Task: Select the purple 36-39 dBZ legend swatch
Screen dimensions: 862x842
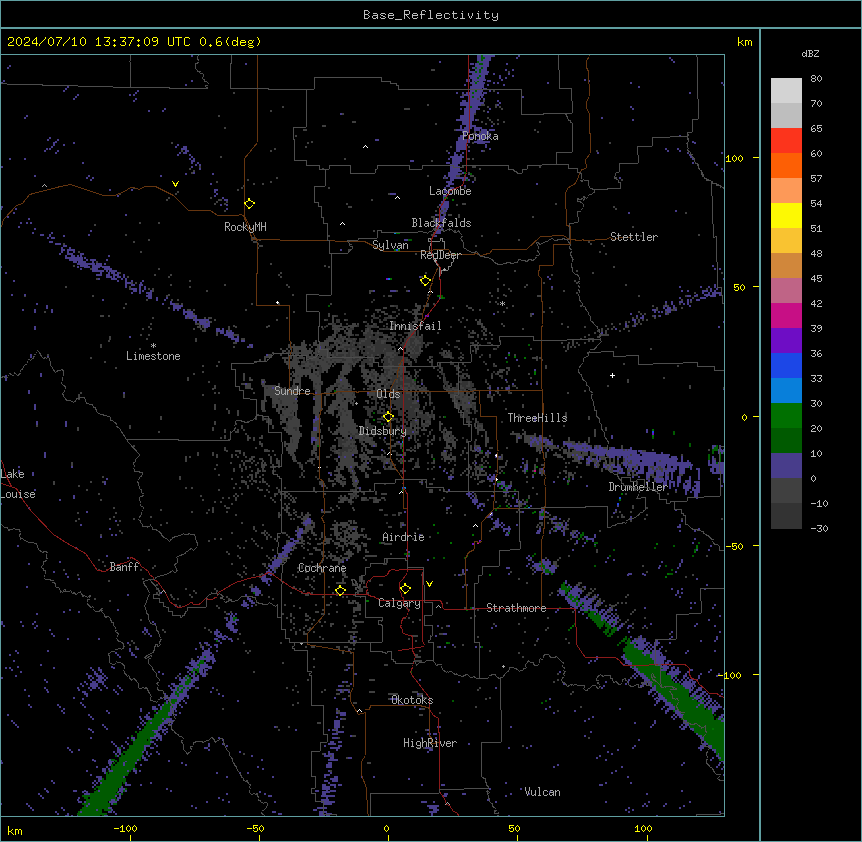Action: [x=786, y=341]
